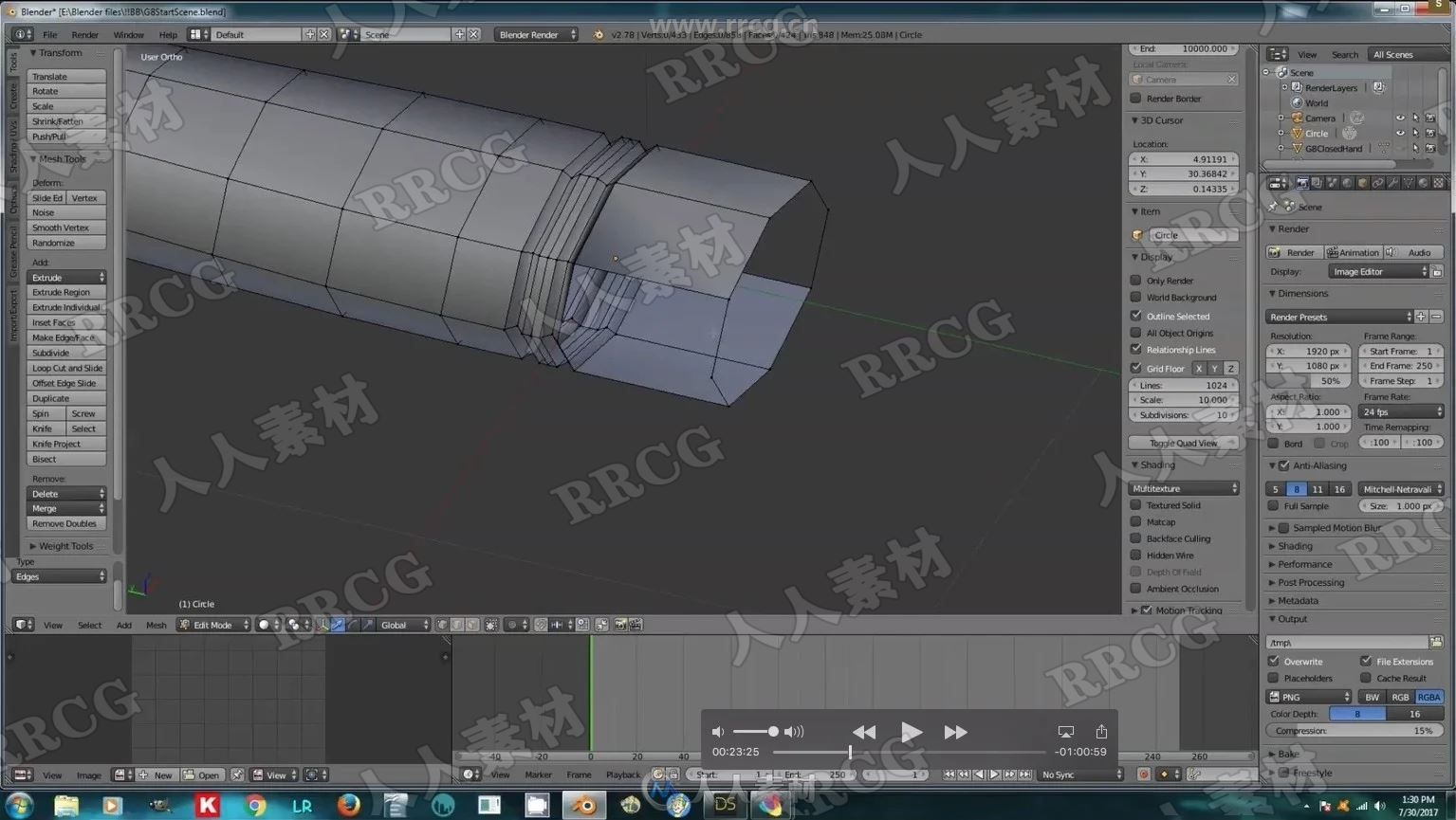This screenshot has height=820, width=1456.
Task: Open the Chrome icon in the taskbar
Action: point(255,805)
